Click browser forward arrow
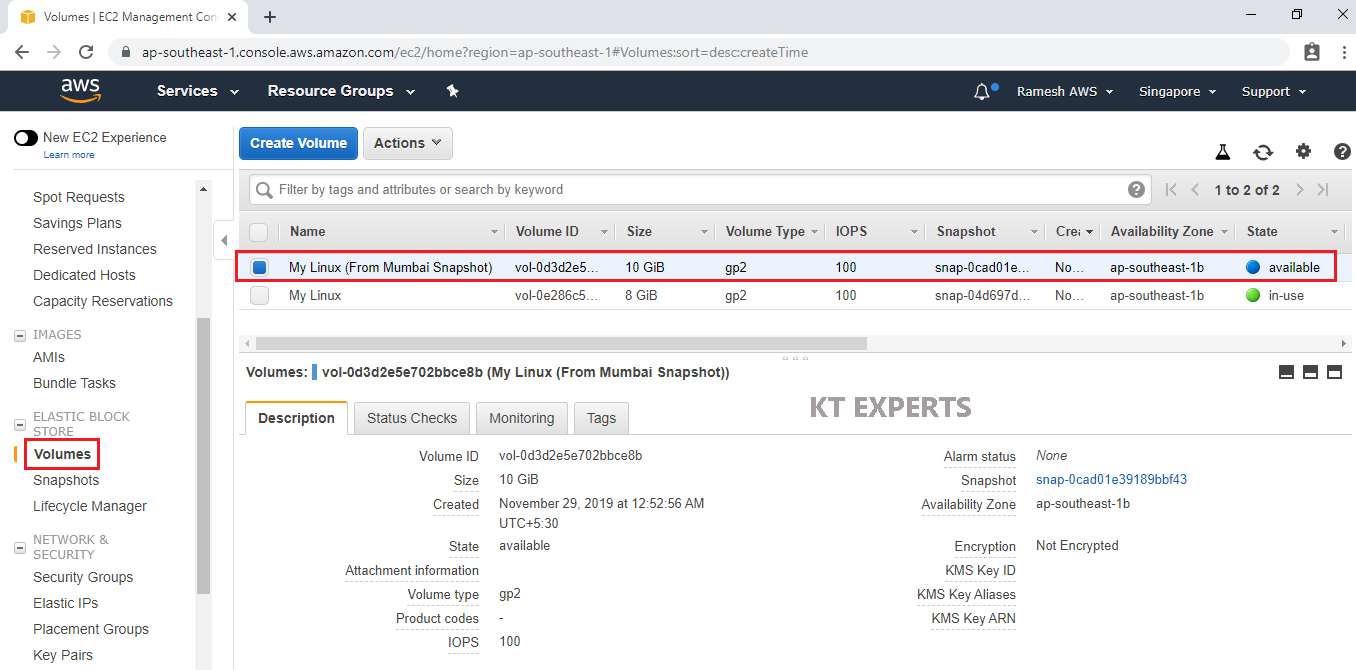Screen dimensions: 1356x670 coord(54,52)
